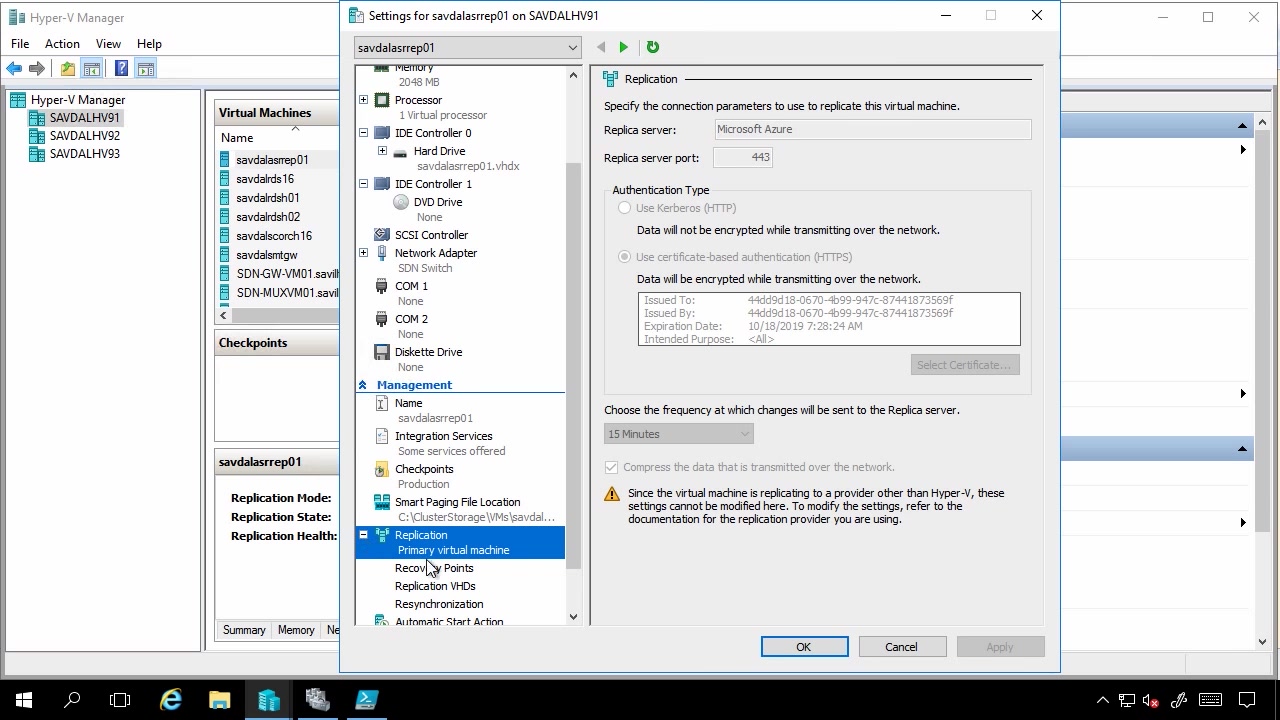Viewport: 1280px width, 720px height.
Task: Switch to the Summary tab
Action: (x=244, y=630)
